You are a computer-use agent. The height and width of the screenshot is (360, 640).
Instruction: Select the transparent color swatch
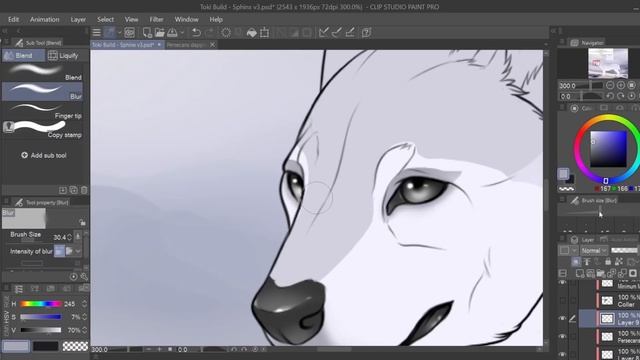[x=75, y=347]
